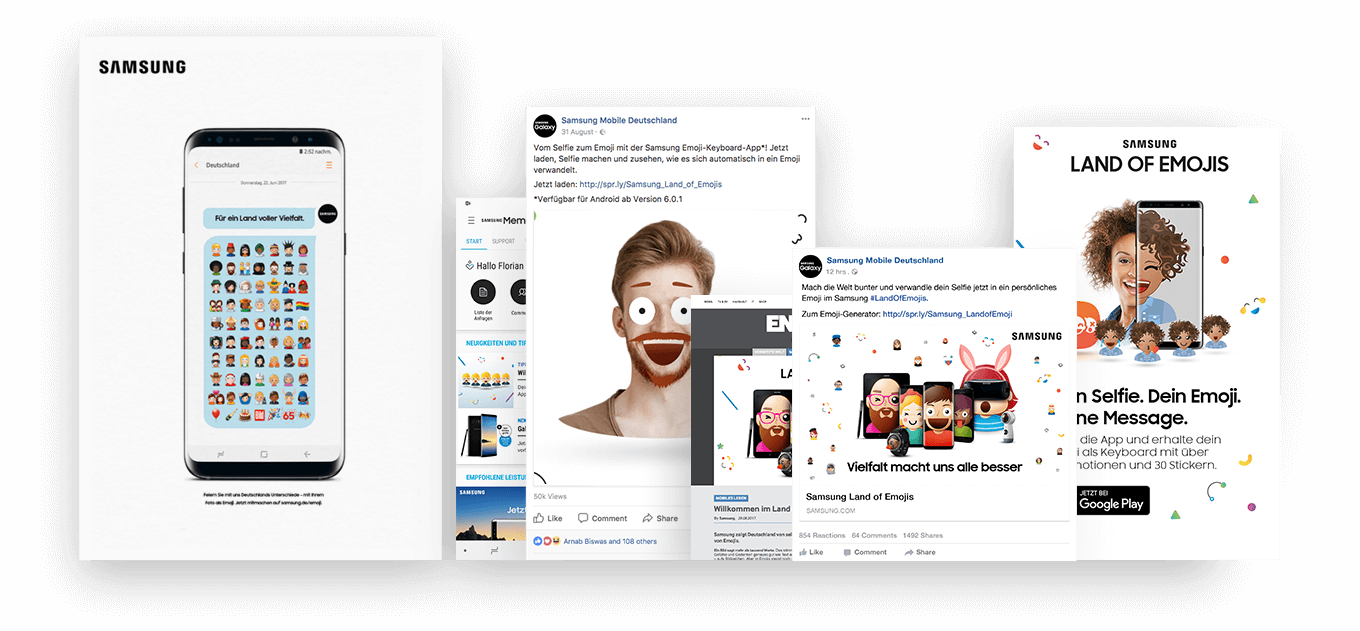
Task: Click the #LandOfEmojis hashtag
Action: pos(898,298)
